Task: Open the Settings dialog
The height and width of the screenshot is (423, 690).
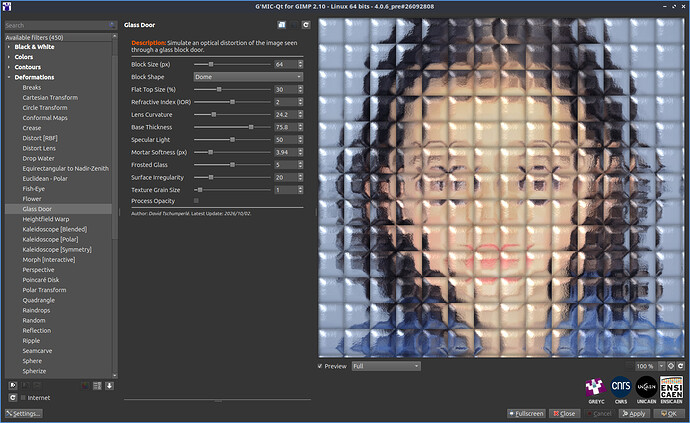Action: pyautogui.click(x=24, y=414)
